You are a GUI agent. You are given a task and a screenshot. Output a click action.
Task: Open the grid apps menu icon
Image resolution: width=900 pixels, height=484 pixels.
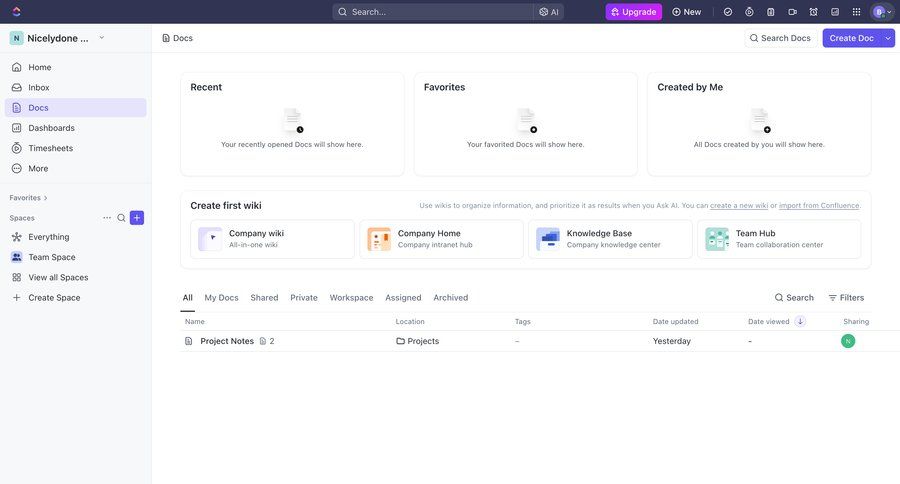point(856,11)
